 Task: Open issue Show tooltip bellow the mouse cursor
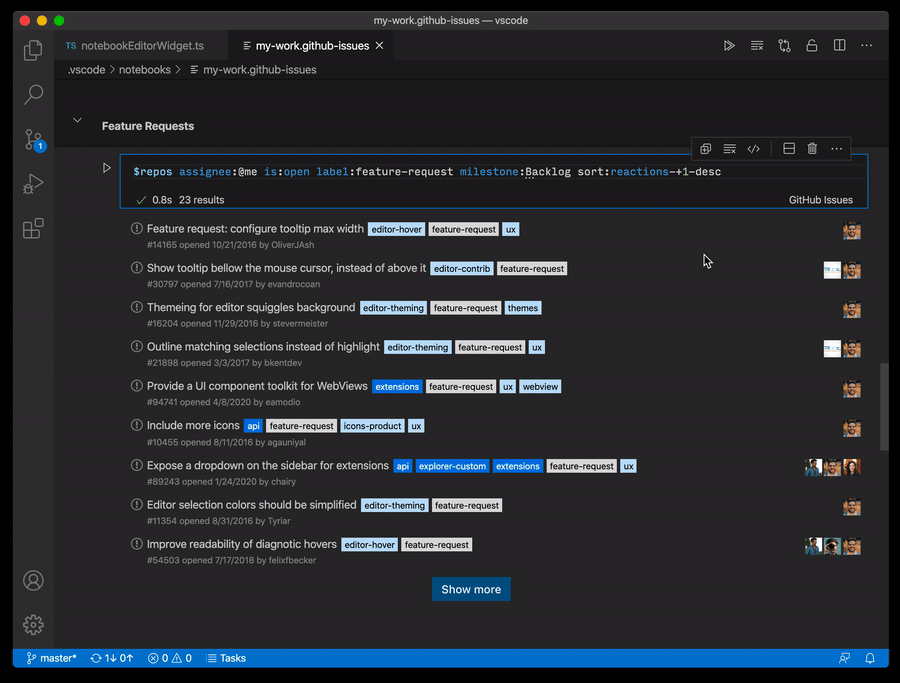[x=286, y=268]
